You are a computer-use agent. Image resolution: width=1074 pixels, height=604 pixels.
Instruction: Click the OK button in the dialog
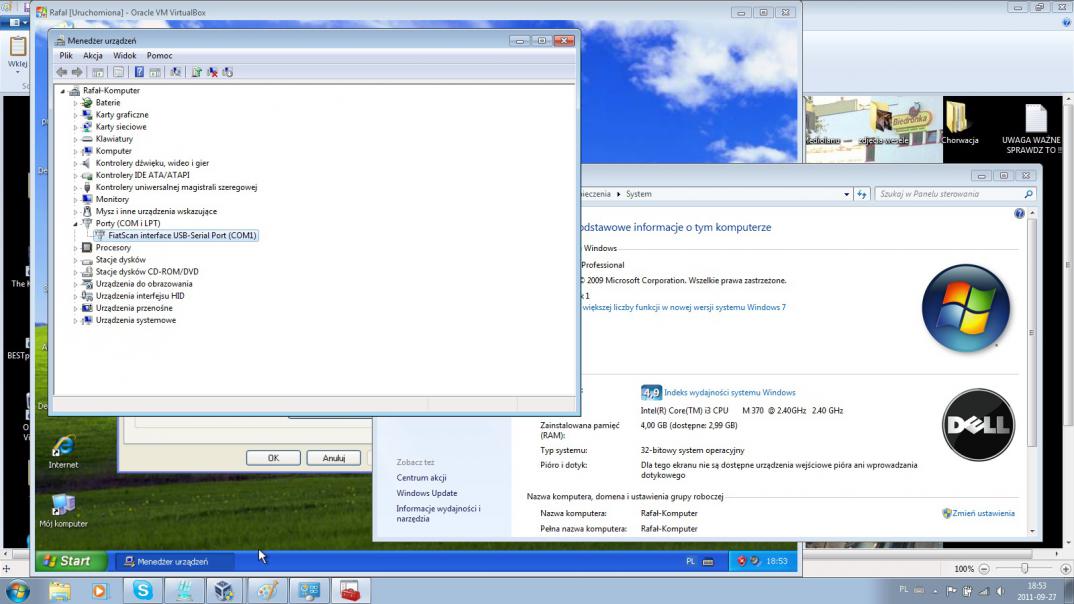[x=273, y=458]
